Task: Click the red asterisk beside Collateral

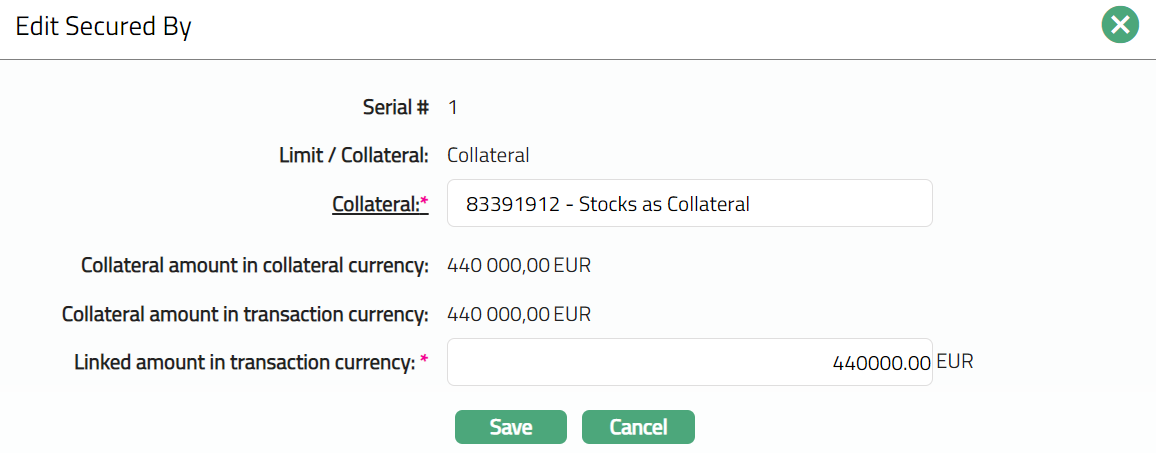Action: (x=424, y=202)
